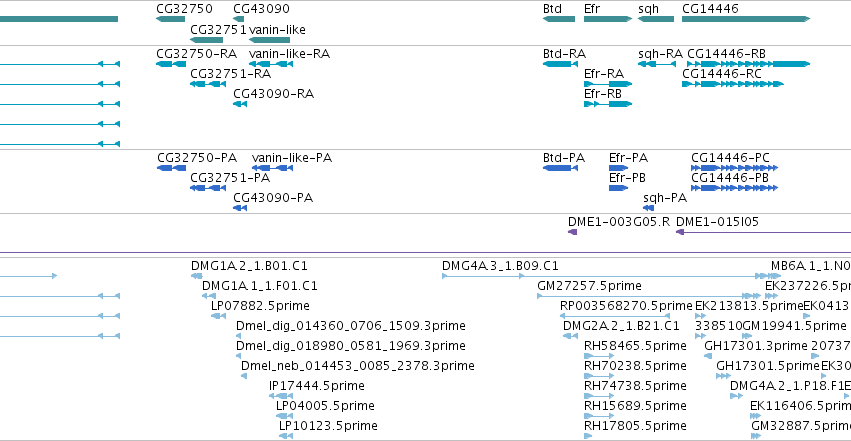Click the Btd gene arrow
The height and width of the screenshot is (441, 851).
[x=558, y=19]
